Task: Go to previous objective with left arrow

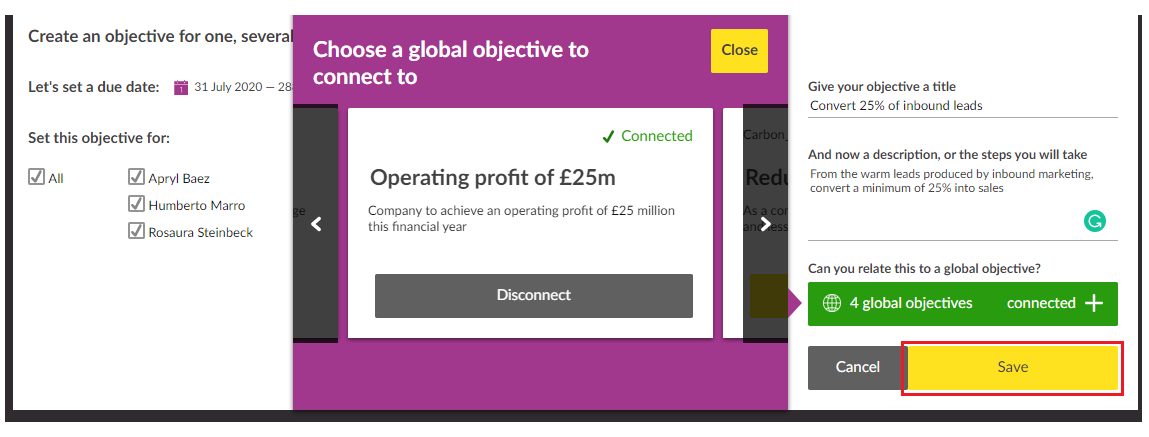Action: pos(316,225)
